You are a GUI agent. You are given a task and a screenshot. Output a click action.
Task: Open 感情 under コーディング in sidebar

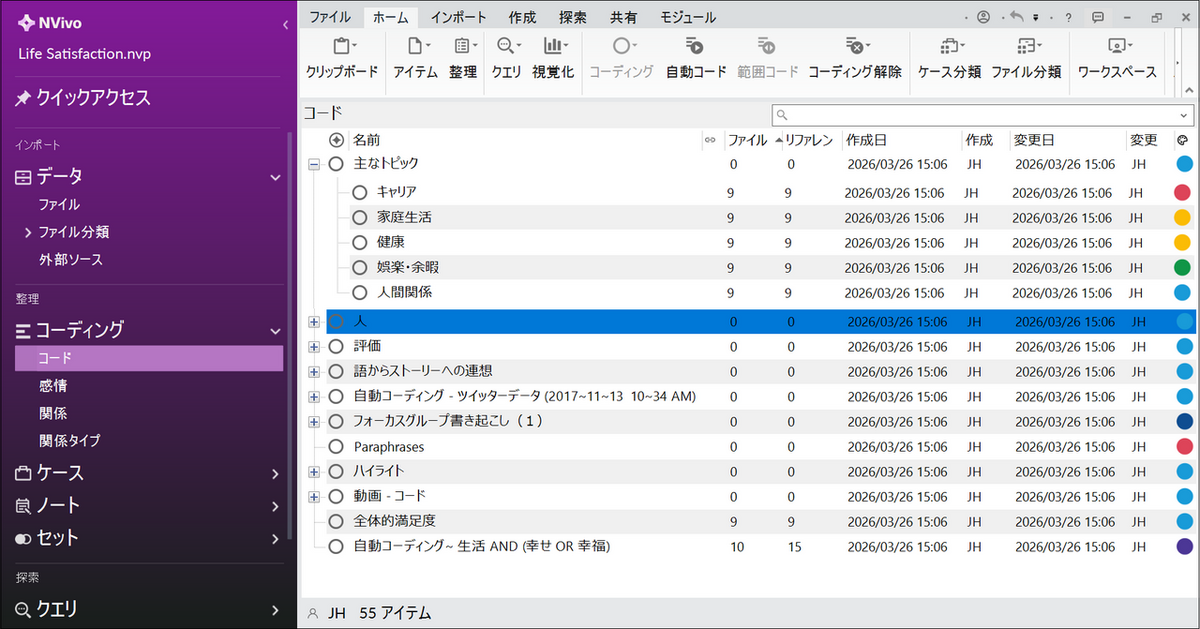[54, 386]
